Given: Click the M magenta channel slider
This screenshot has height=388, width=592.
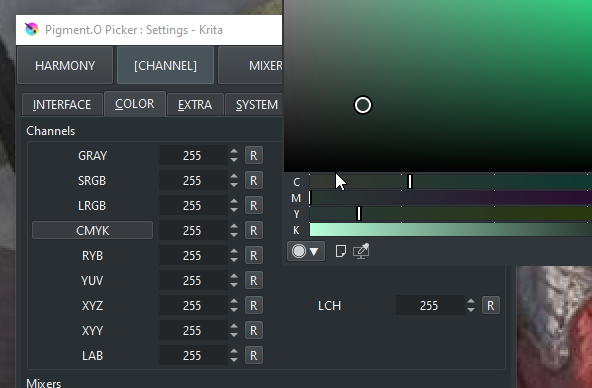Looking at the screenshot, I should pos(450,198).
